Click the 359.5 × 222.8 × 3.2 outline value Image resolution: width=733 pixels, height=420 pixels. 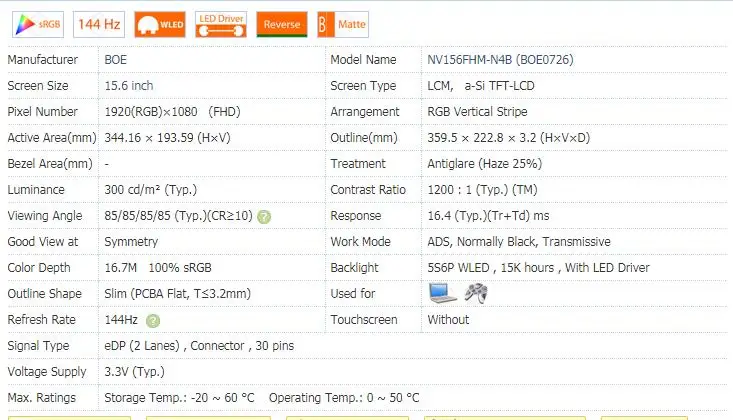[509, 138]
